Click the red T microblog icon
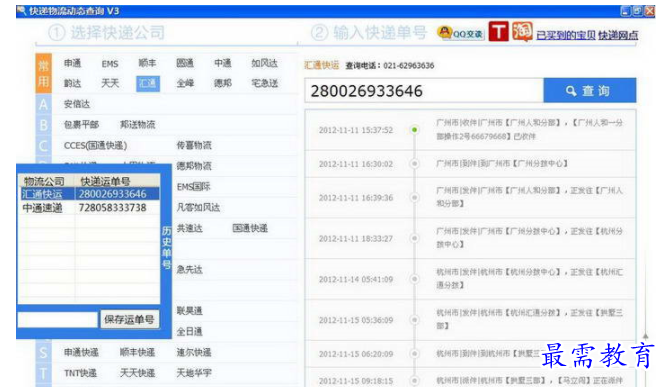The width and height of the screenshot is (663, 387). 499,32
